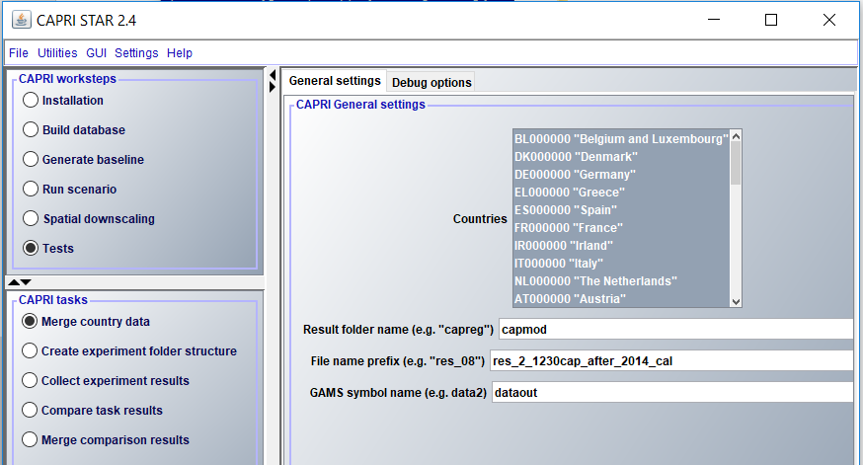Select Create experiment folder structure task

coord(30,351)
